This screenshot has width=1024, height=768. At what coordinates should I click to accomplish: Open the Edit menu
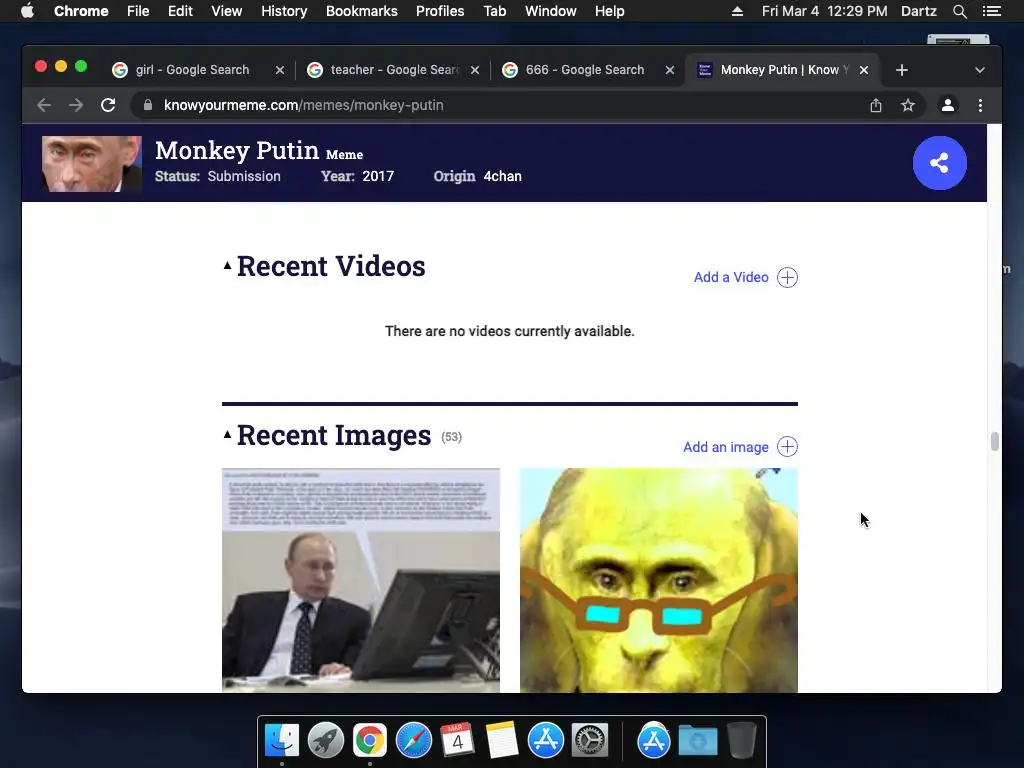180,11
